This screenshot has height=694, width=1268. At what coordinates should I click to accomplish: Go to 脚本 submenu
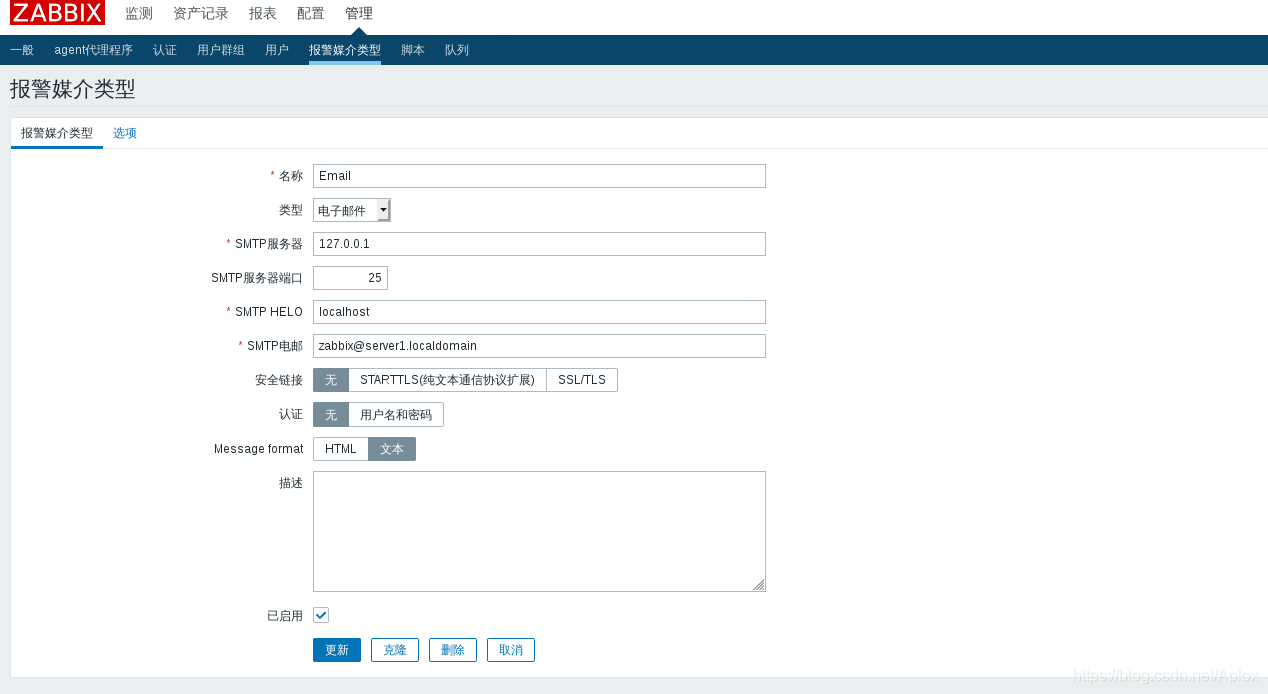point(413,50)
